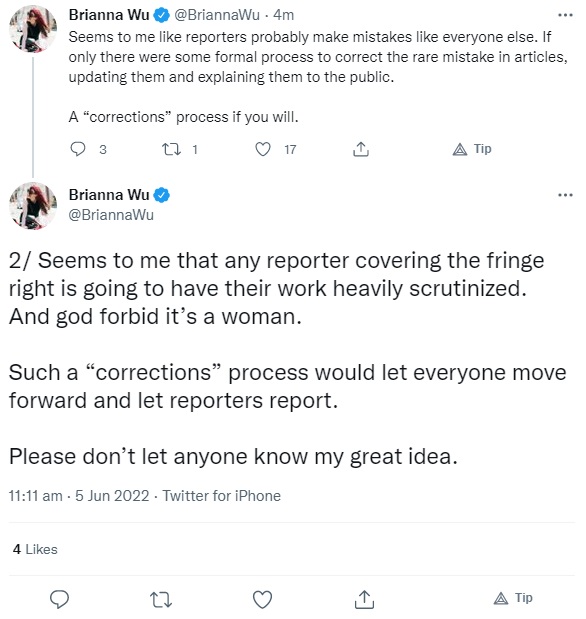Viewport: 586px width, 619px height.
Task: Open more options menu on main tweet
Action: (565, 195)
